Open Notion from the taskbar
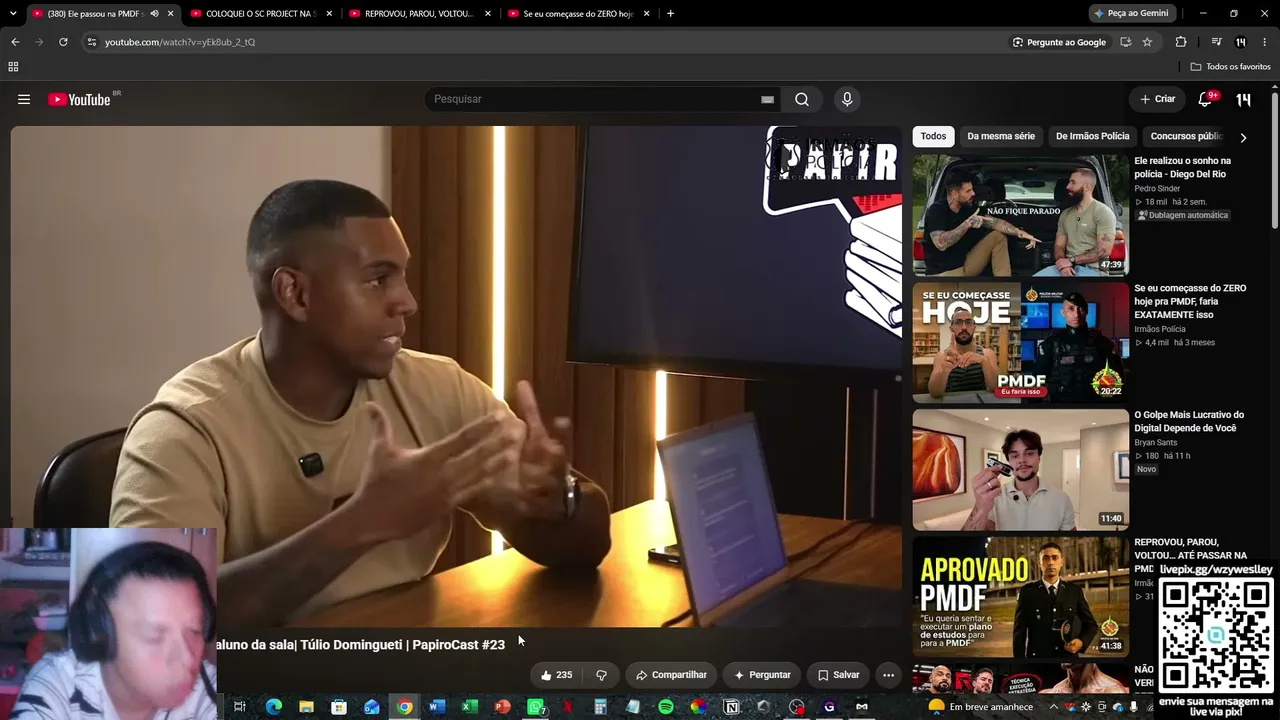The image size is (1280, 720). coord(731,707)
